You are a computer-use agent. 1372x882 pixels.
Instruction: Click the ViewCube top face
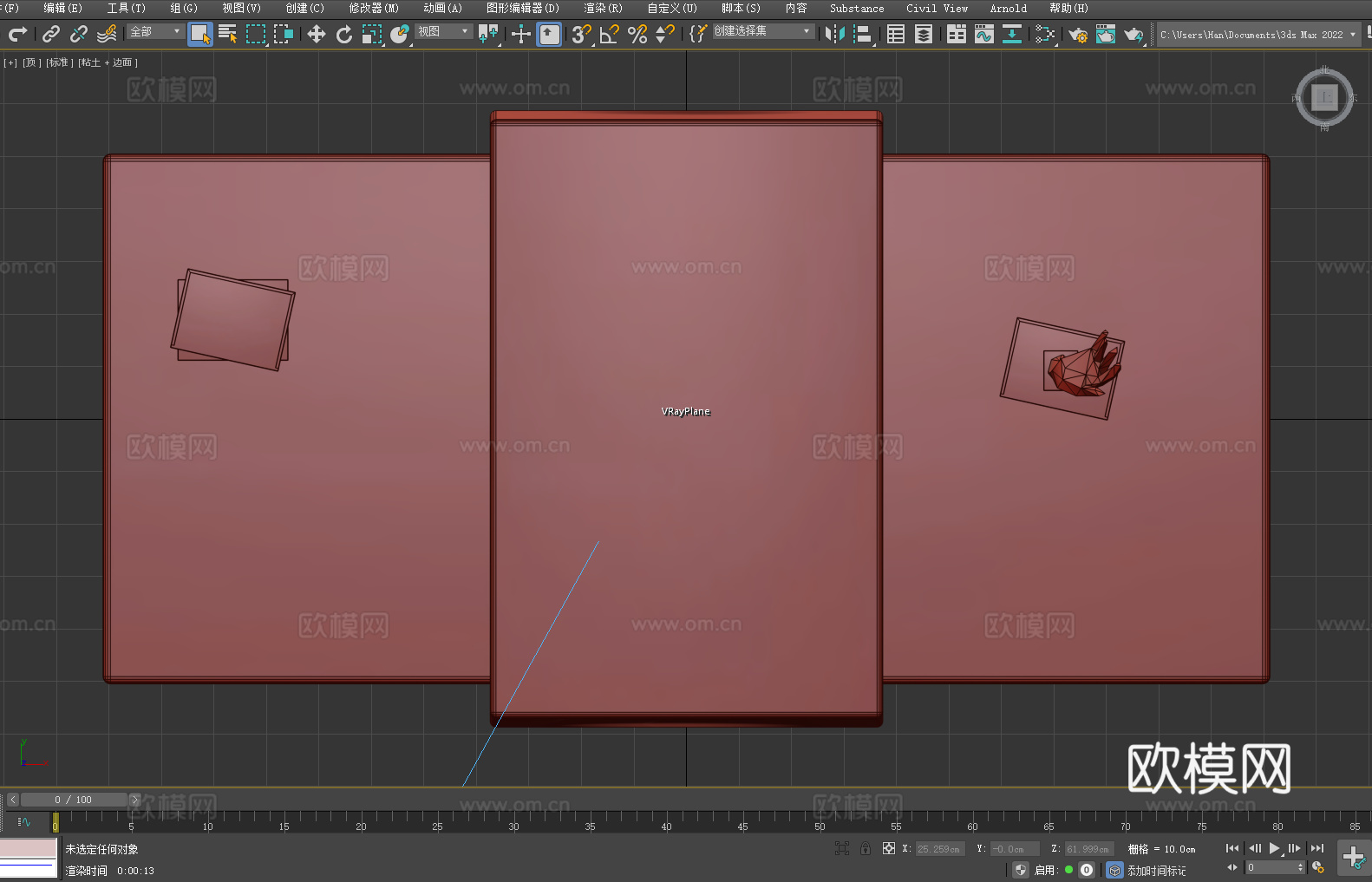[1324, 97]
